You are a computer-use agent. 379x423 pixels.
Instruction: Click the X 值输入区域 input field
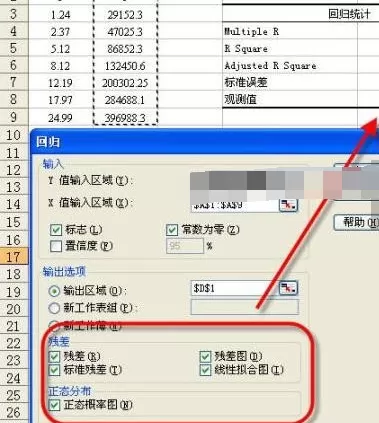click(234, 205)
